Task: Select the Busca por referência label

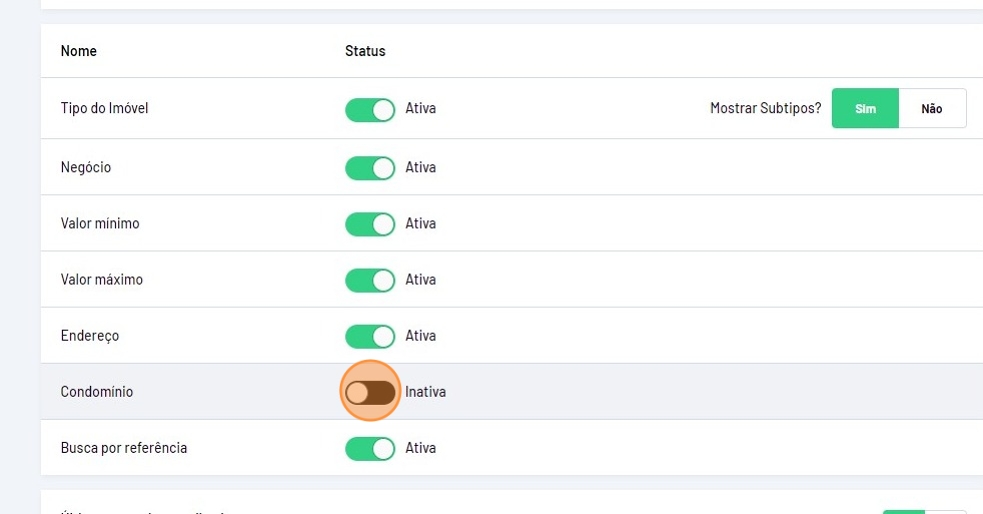Action: point(124,448)
